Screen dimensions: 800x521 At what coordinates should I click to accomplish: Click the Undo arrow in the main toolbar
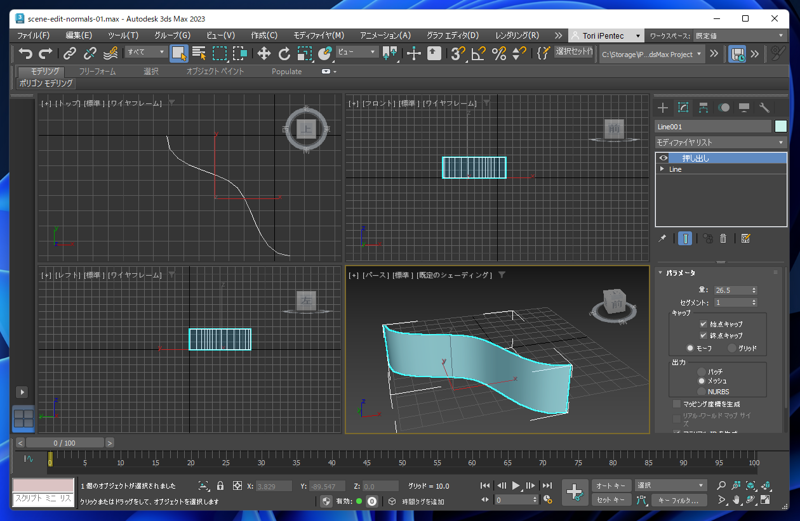click(25, 54)
